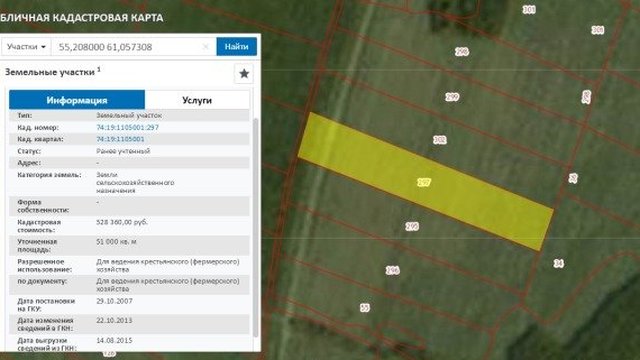Select parcel labeled 34 on map

(x=558, y=263)
